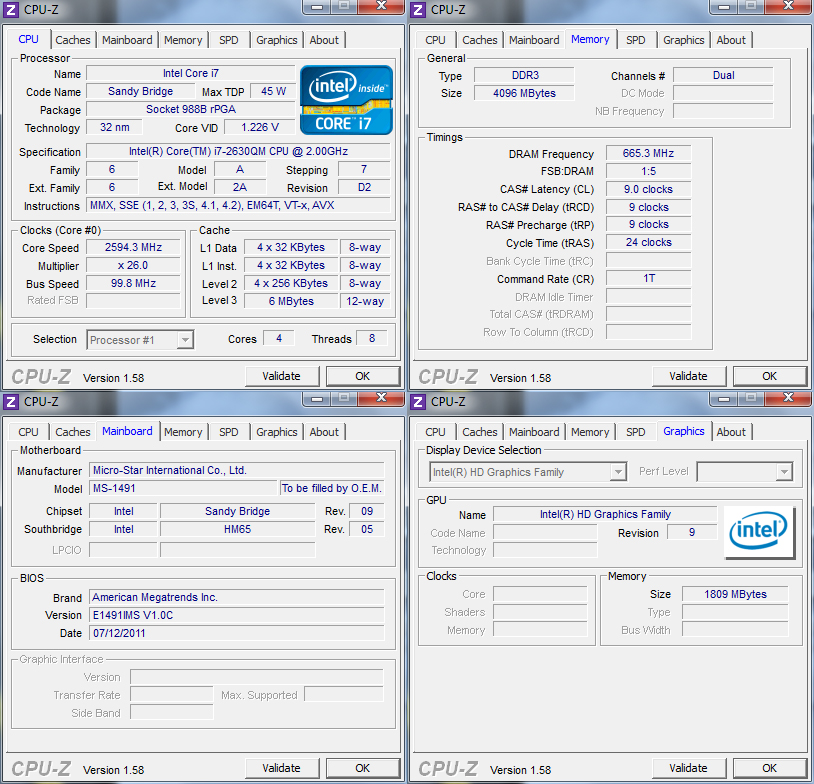The height and width of the screenshot is (784, 814).
Task: Click the Core Speed field showing 2594.3 MHz
Action: click(132, 247)
